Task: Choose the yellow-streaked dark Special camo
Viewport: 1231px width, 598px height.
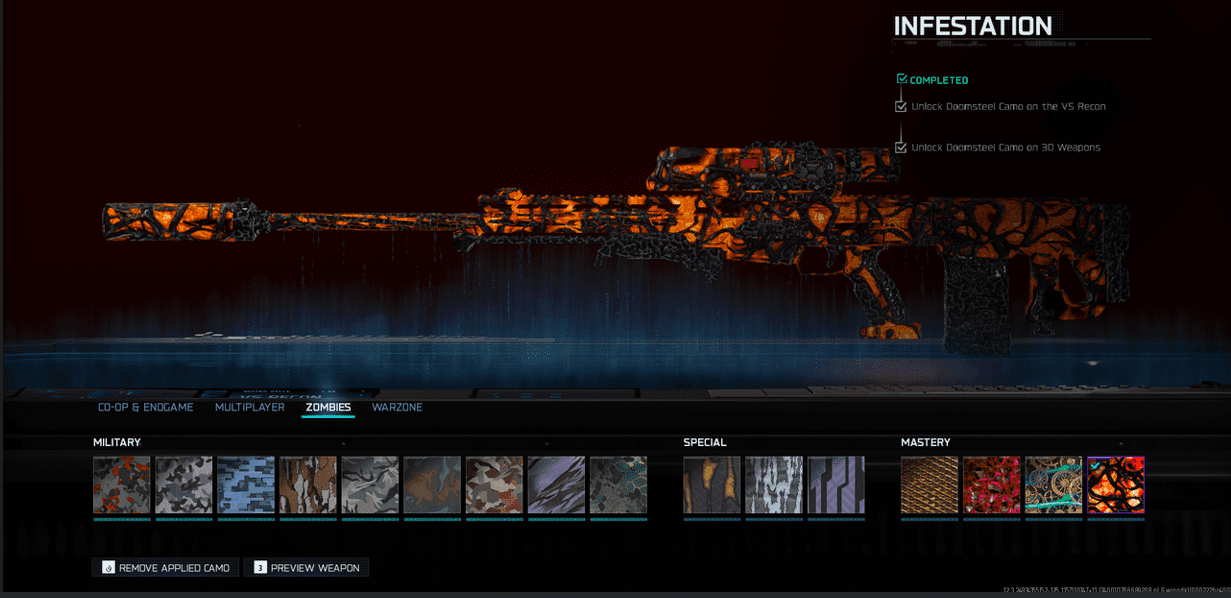Action: click(x=712, y=485)
